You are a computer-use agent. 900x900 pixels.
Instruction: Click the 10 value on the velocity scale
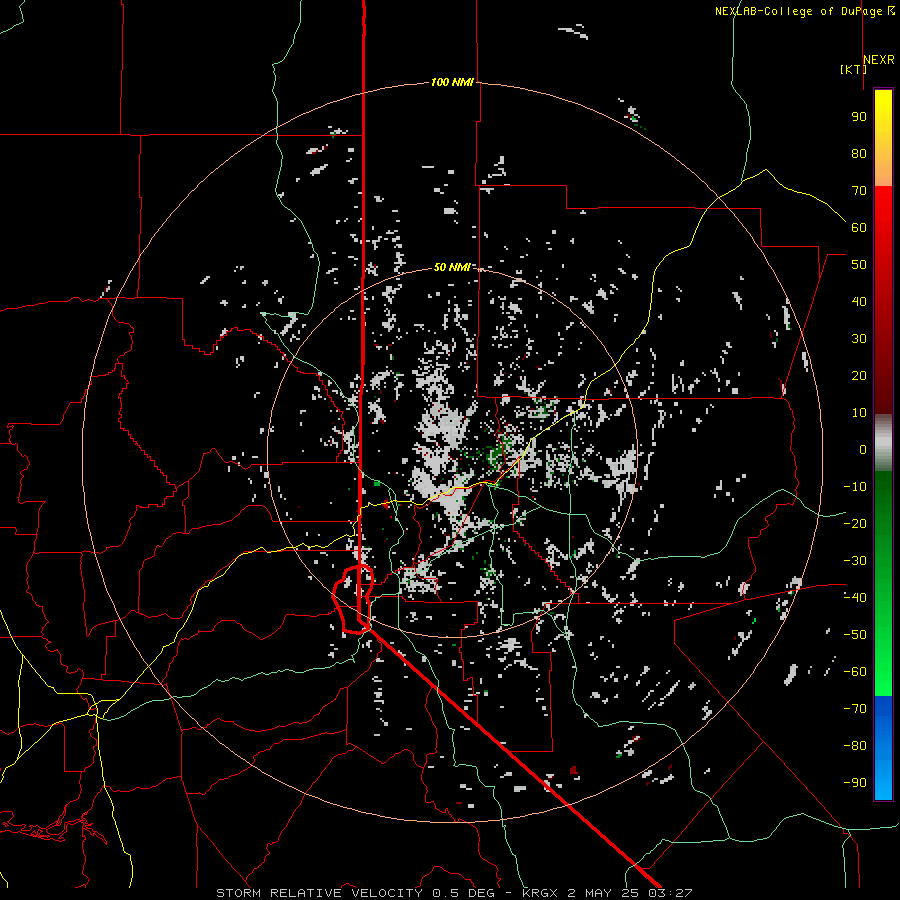click(x=859, y=413)
